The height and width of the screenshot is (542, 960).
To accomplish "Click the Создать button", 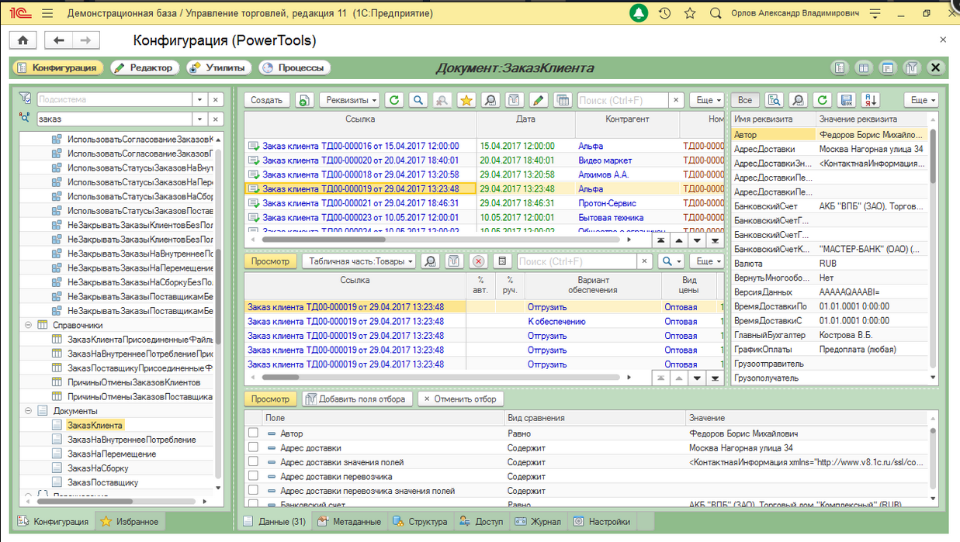I will click(266, 100).
